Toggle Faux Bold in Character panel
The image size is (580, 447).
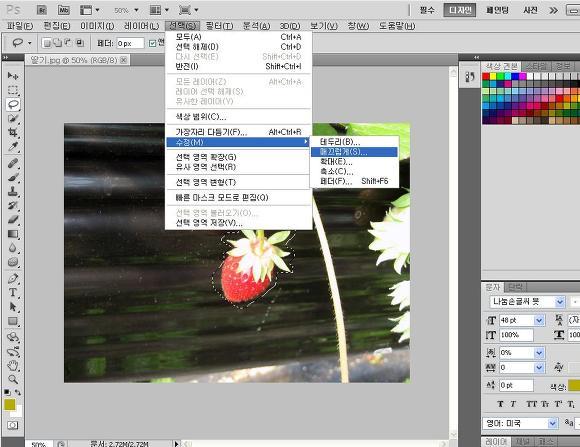500,404
